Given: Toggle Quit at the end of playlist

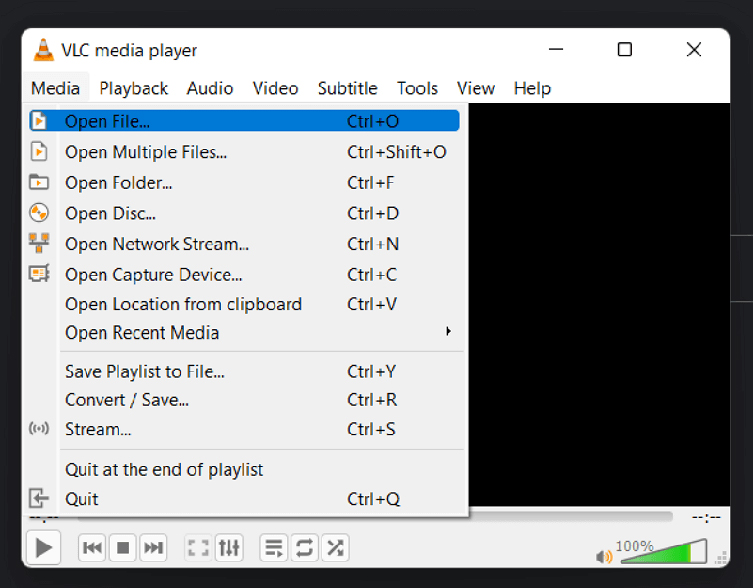Looking at the screenshot, I should tap(244, 469).
